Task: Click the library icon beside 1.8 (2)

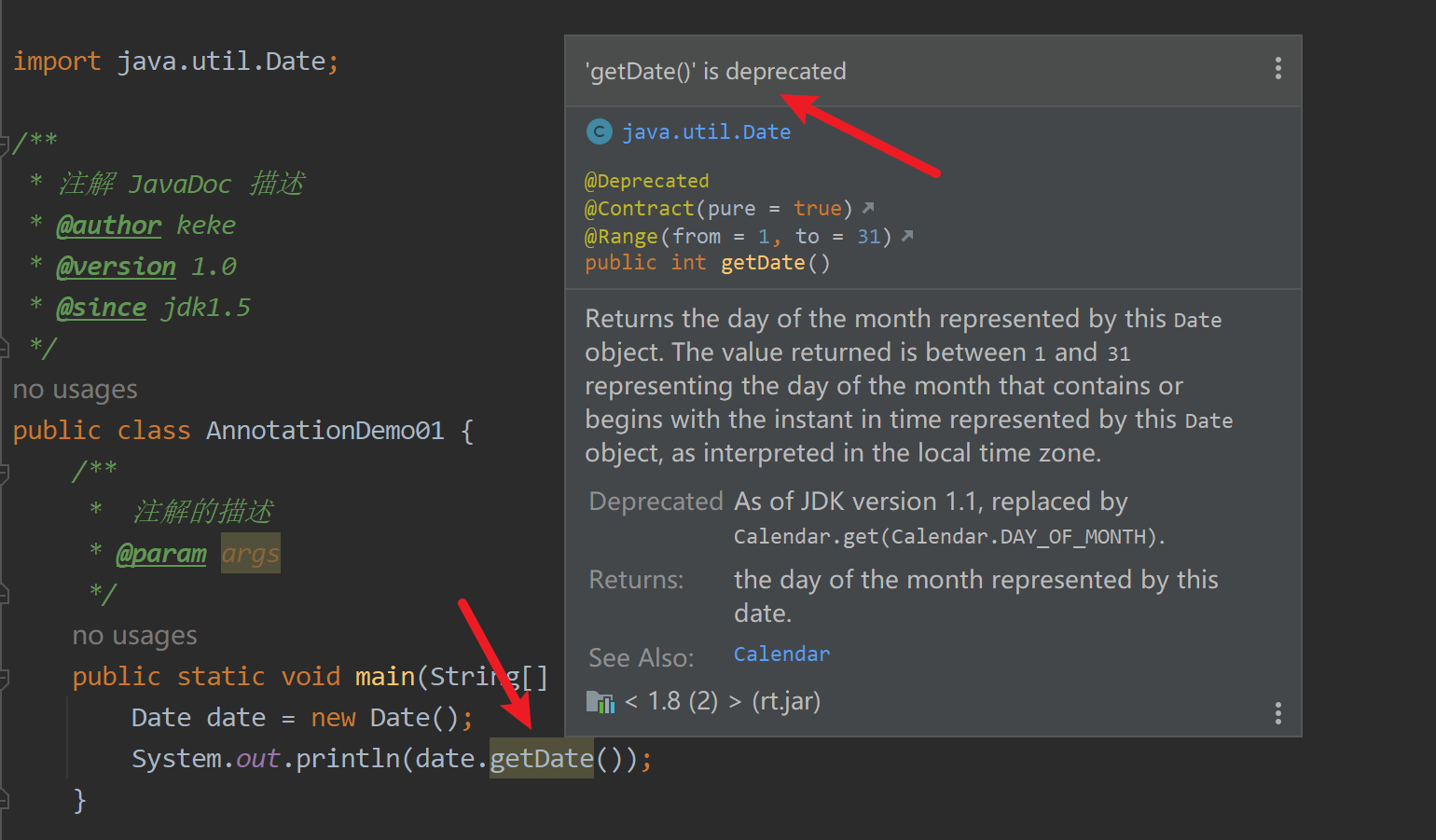Action: click(600, 701)
